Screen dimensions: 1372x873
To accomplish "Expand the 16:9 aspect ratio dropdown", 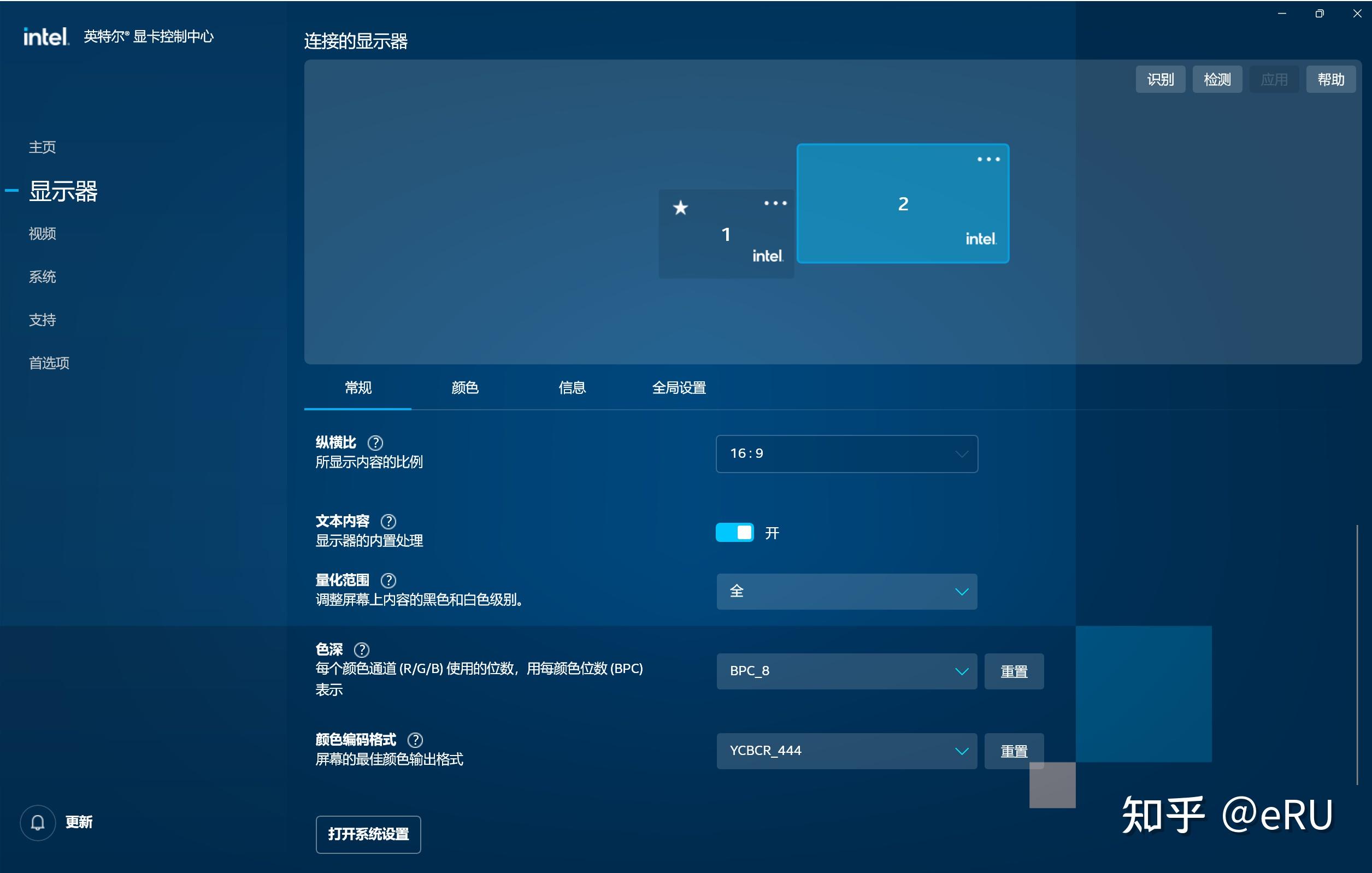I will click(846, 454).
